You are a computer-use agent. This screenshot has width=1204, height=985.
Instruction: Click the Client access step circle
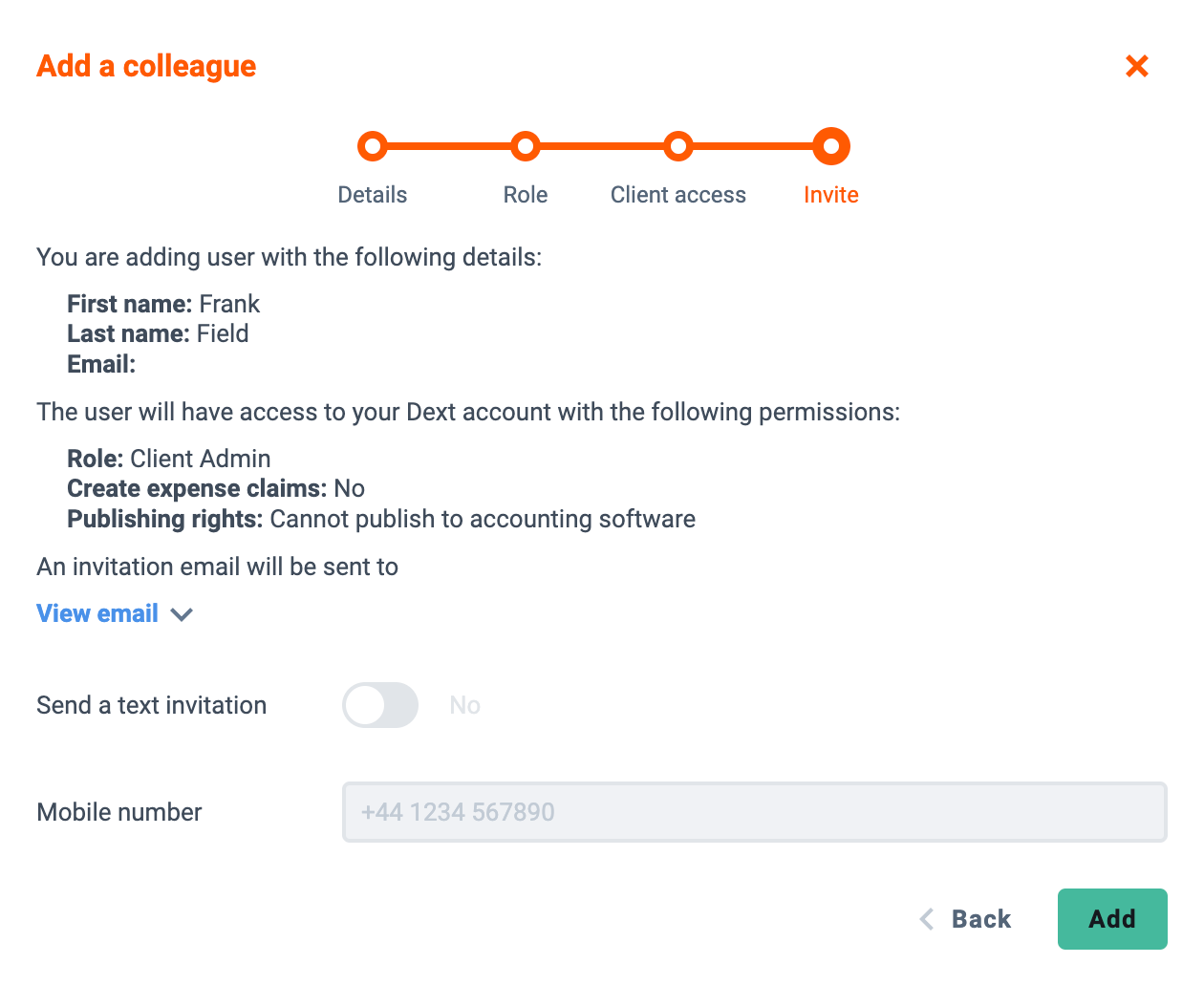point(678,146)
